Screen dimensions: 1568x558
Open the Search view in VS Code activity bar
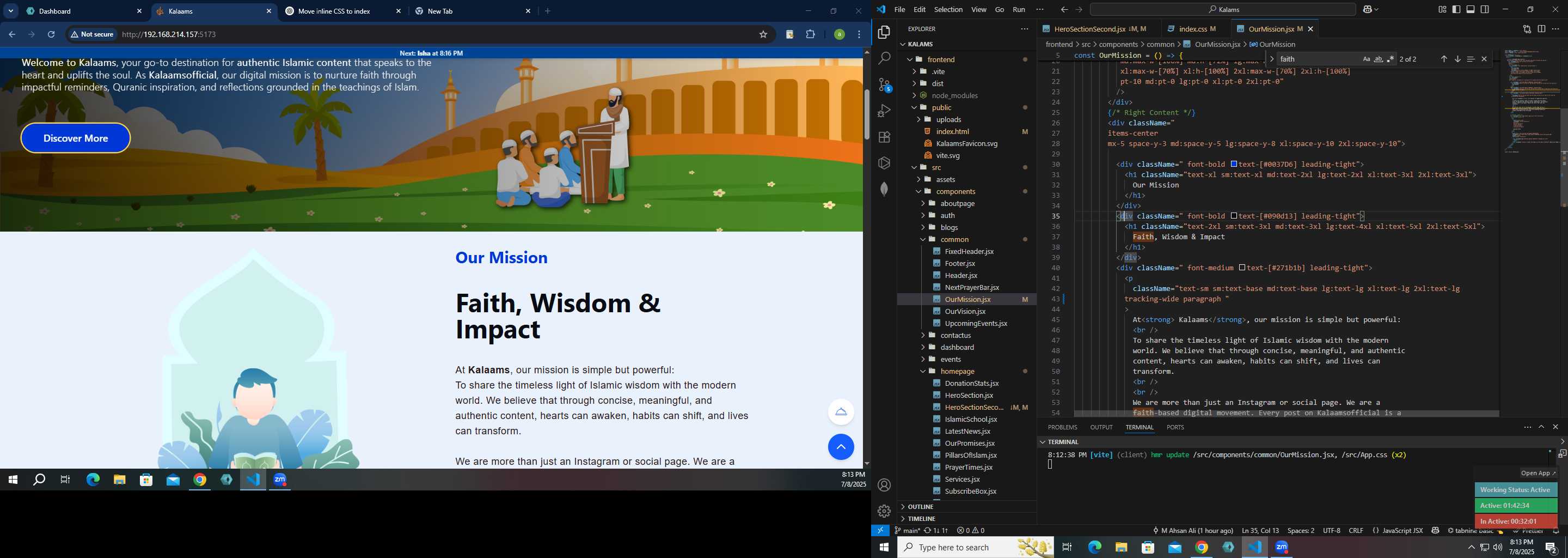[x=884, y=58]
